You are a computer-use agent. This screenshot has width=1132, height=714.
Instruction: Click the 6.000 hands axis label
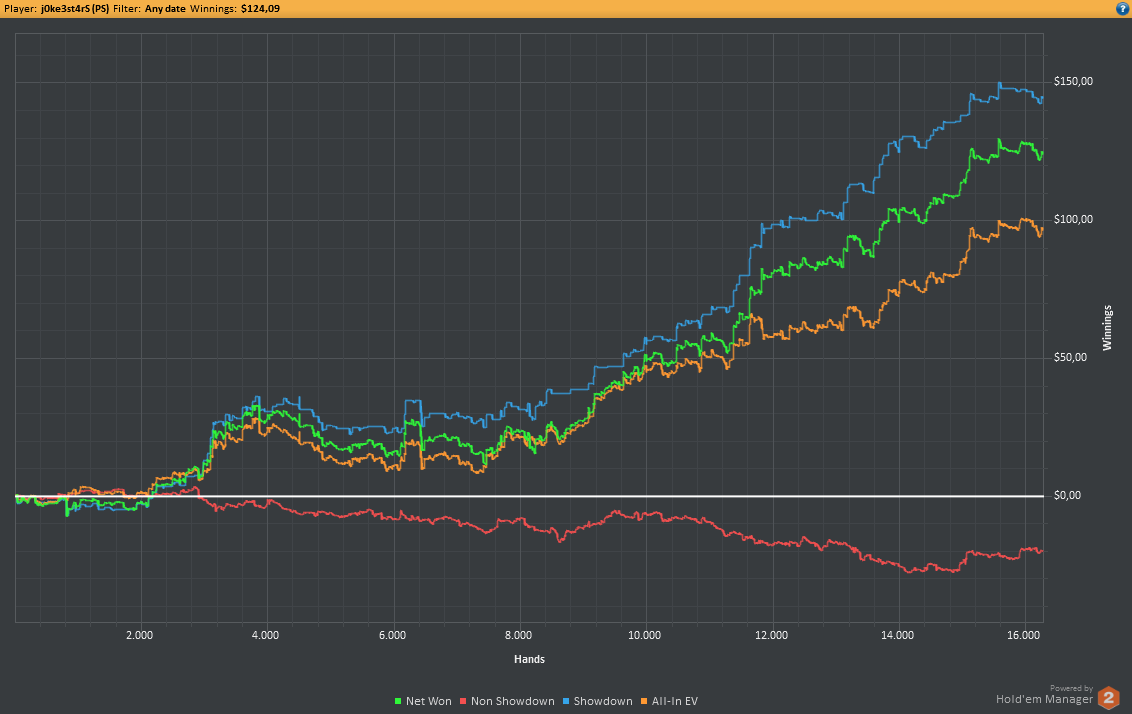click(392, 635)
